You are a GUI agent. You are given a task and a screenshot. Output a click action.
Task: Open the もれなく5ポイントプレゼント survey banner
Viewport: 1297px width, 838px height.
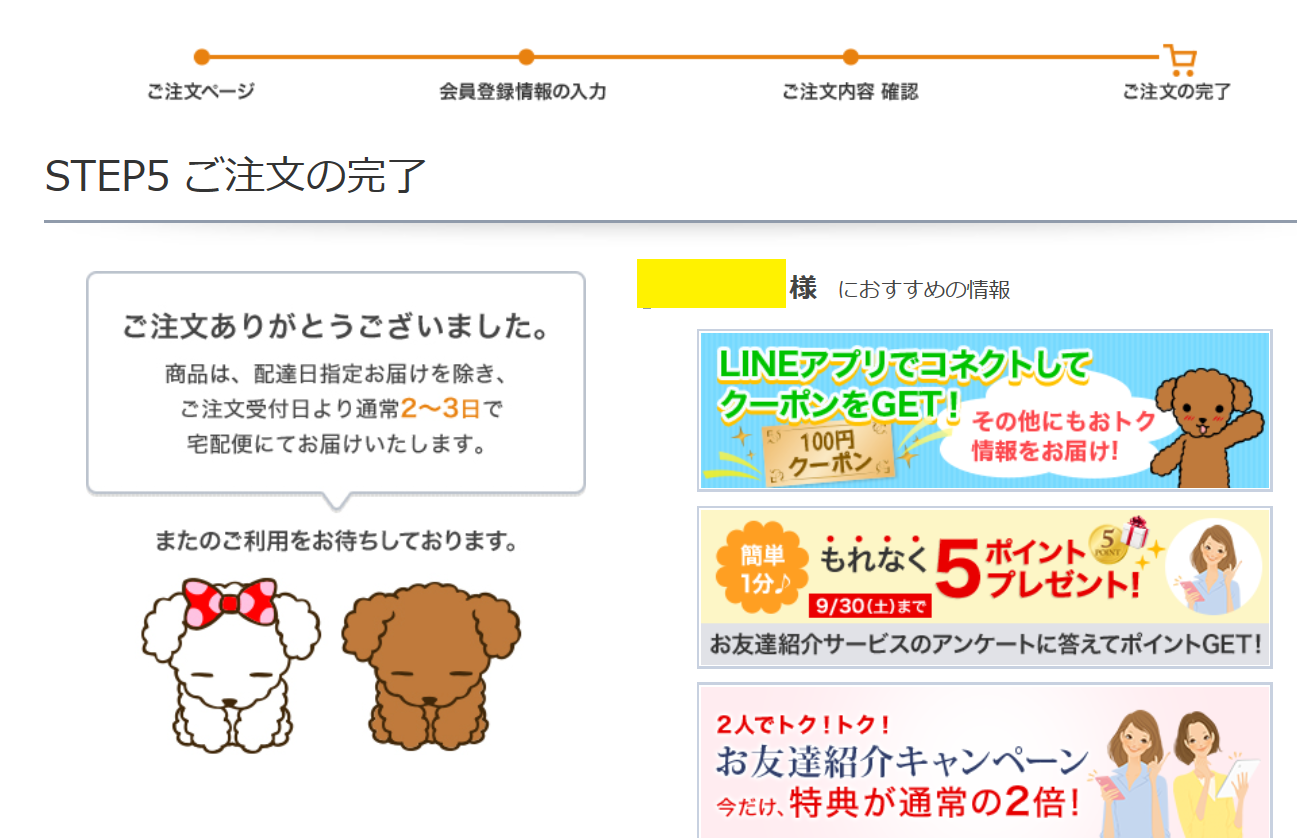984,587
